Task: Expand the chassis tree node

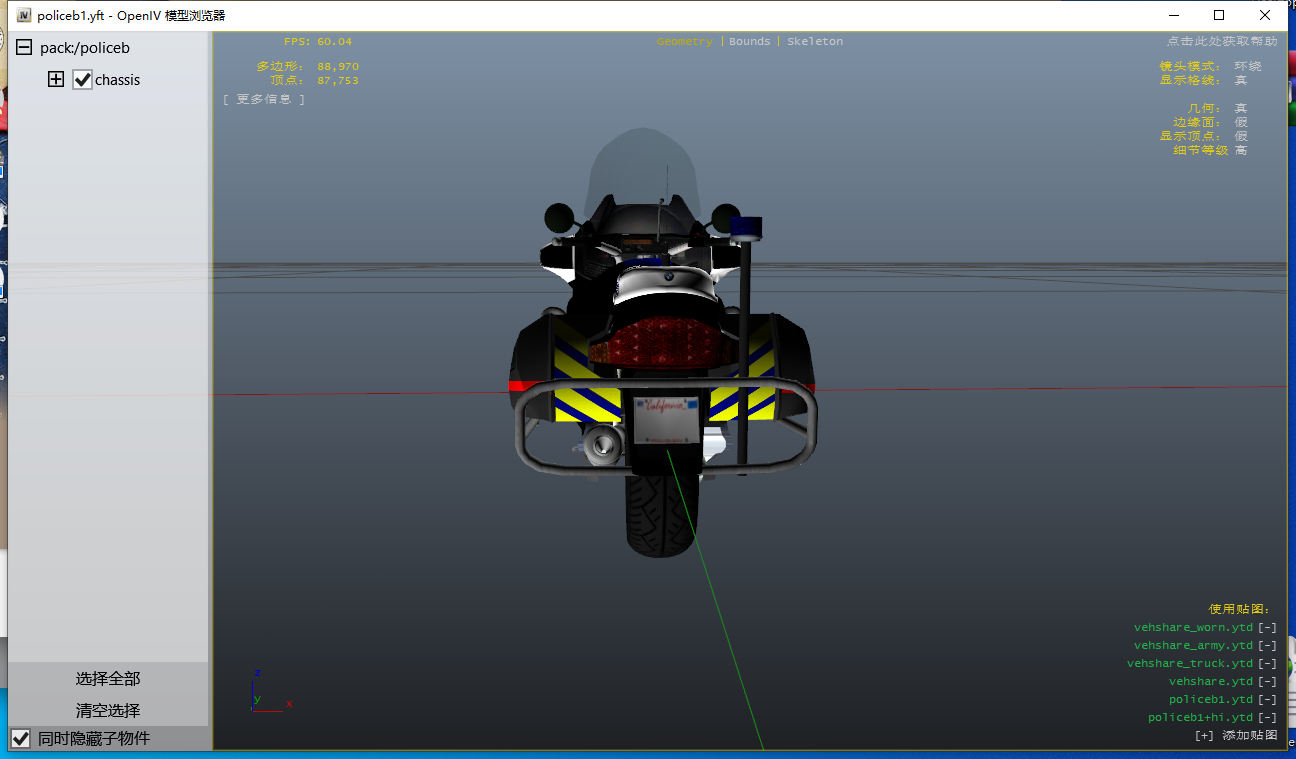Action: [x=56, y=80]
